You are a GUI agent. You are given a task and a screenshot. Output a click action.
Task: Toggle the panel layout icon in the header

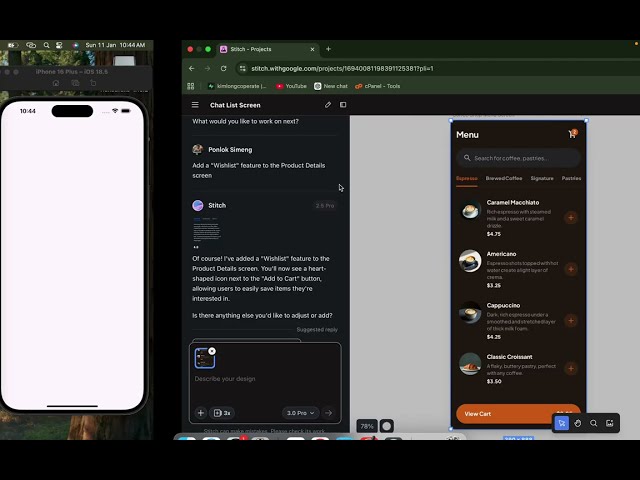click(x=343, y=105)
